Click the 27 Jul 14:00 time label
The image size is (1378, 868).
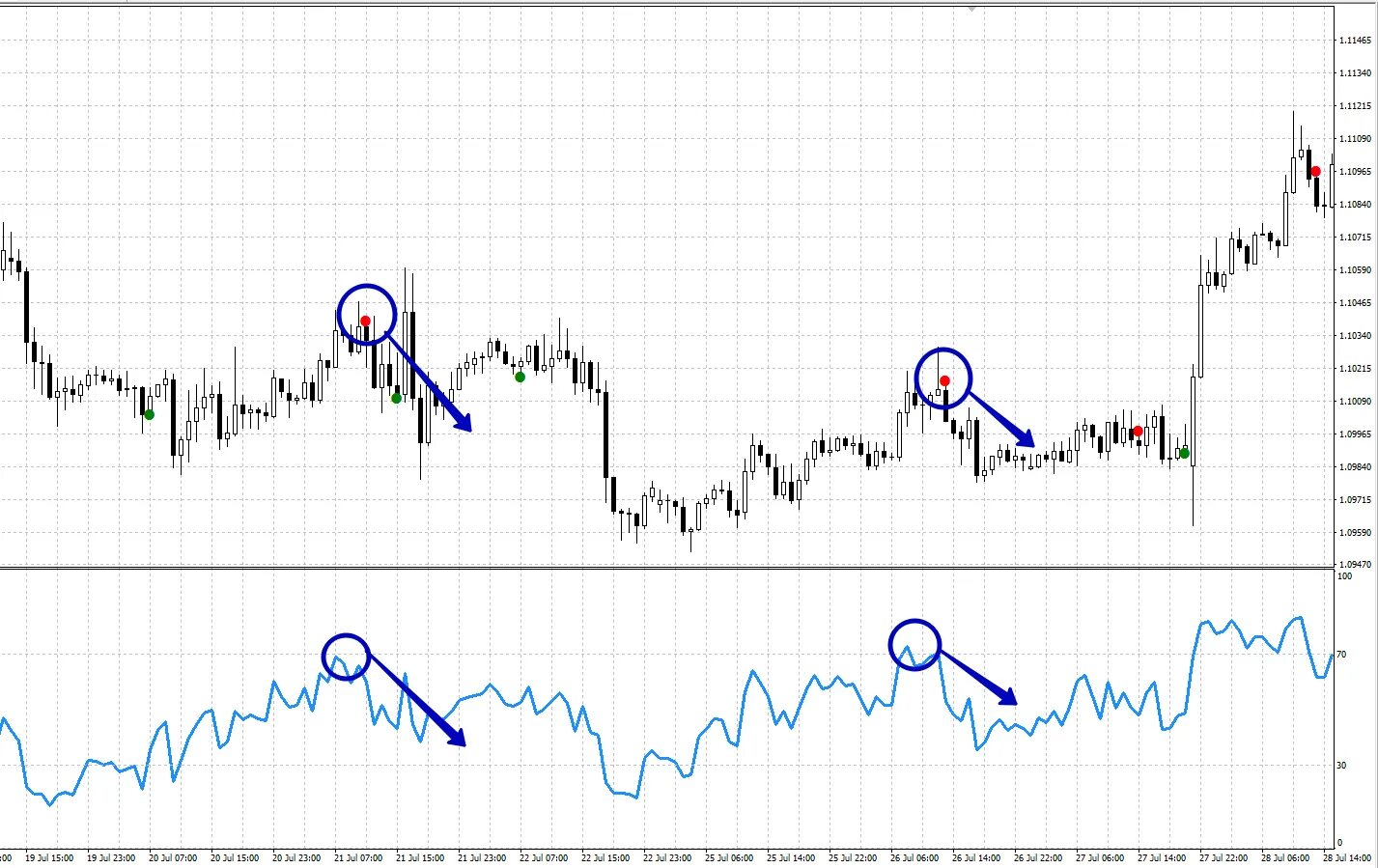1162,857
